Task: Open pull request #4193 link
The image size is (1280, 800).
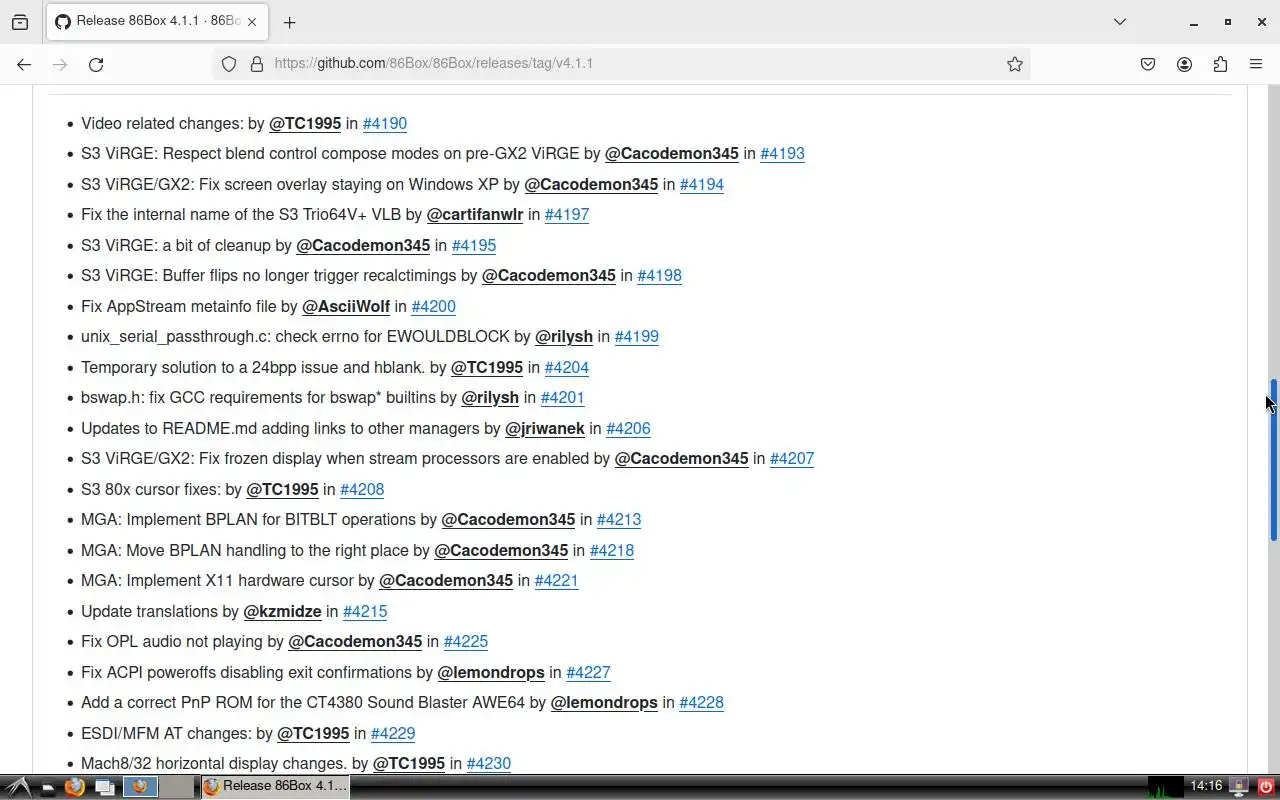Action: click(x=782, y=153)
